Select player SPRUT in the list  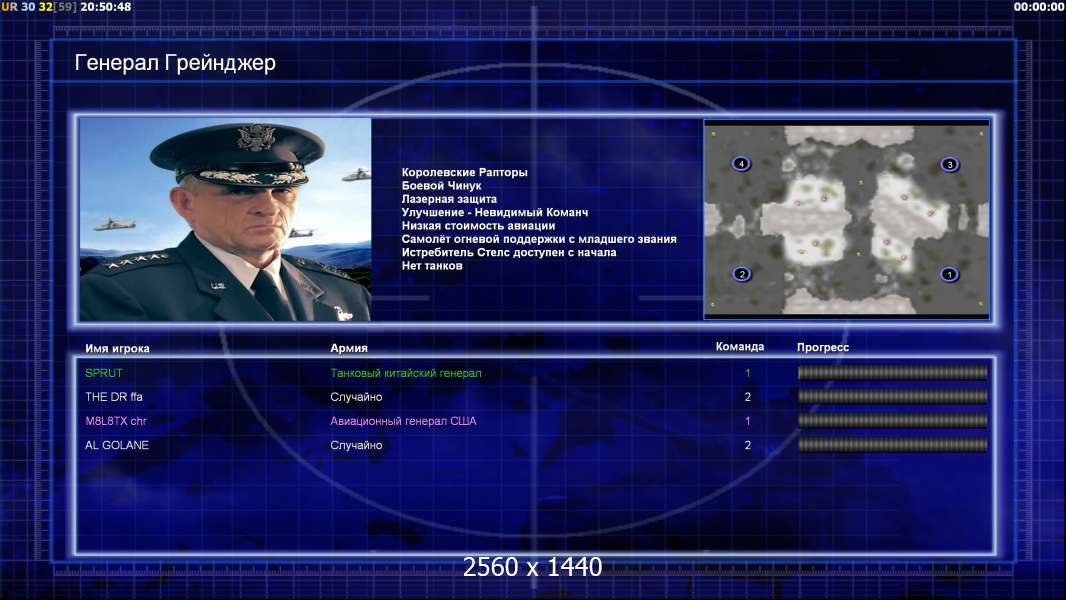(x=534, y=373)
